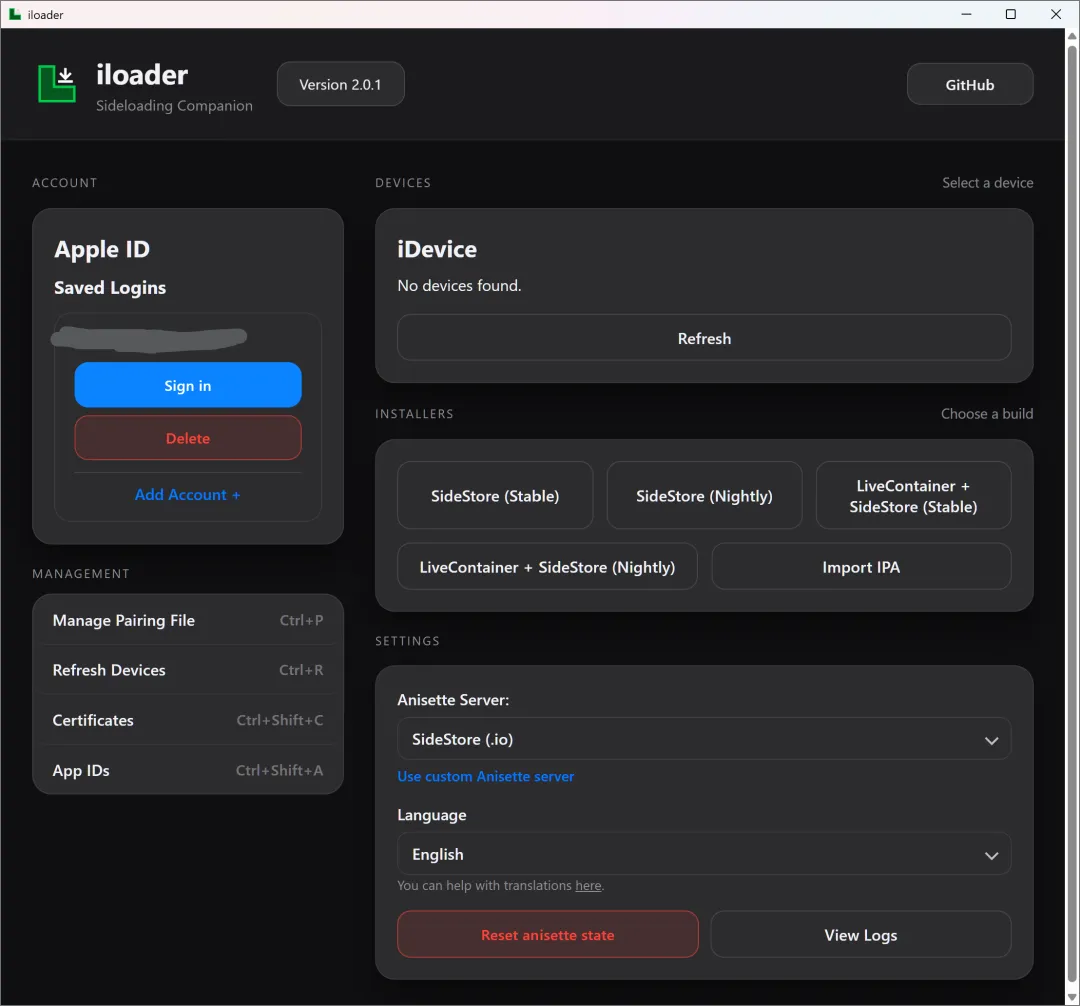The width and height of the screenshot is (1080, 1006).
Task: Expand the Anisette Server dropdown
Action: [704, 739]
